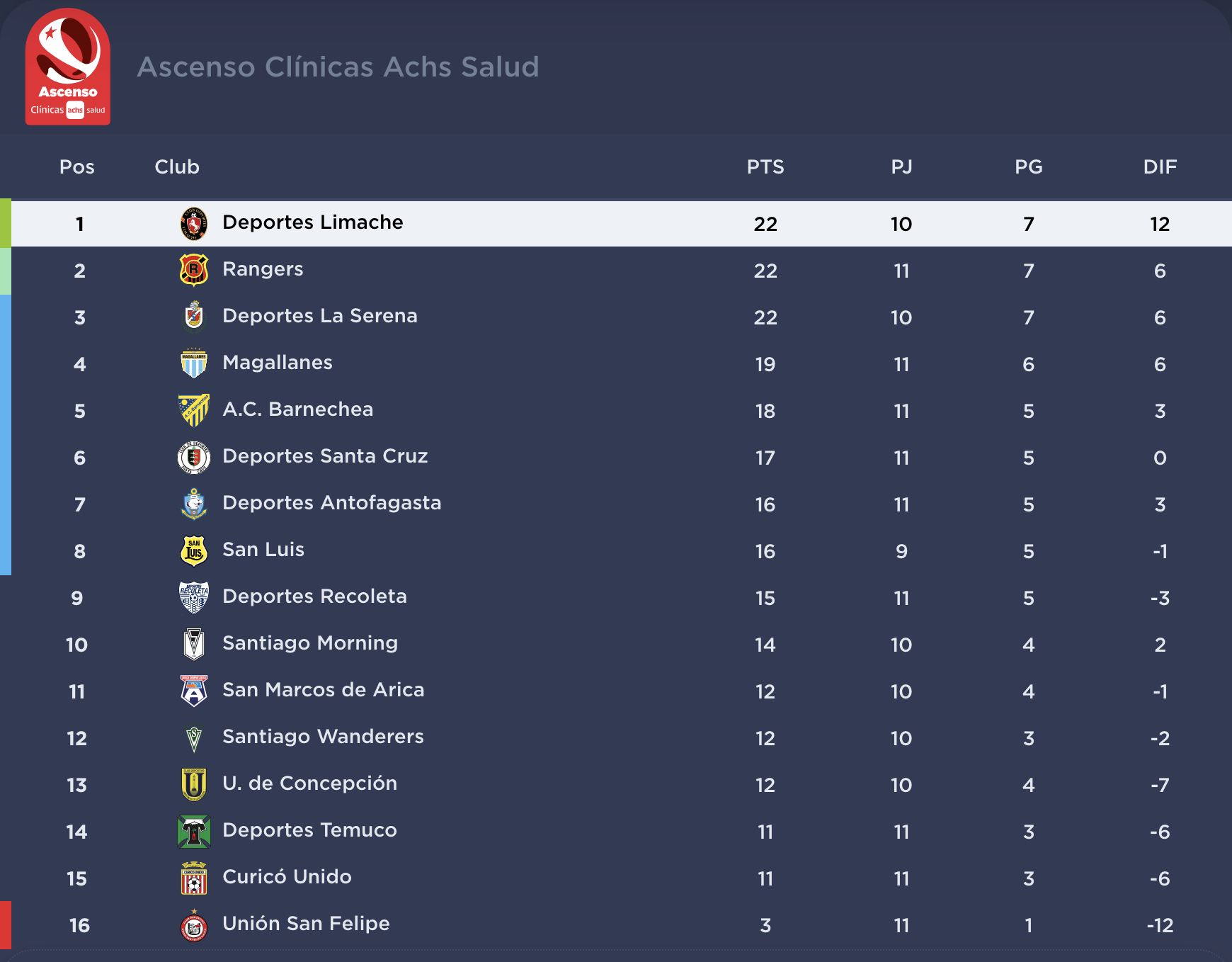Open the Deportes Limache club crest

pyautogui.click(x=194, y=224)
